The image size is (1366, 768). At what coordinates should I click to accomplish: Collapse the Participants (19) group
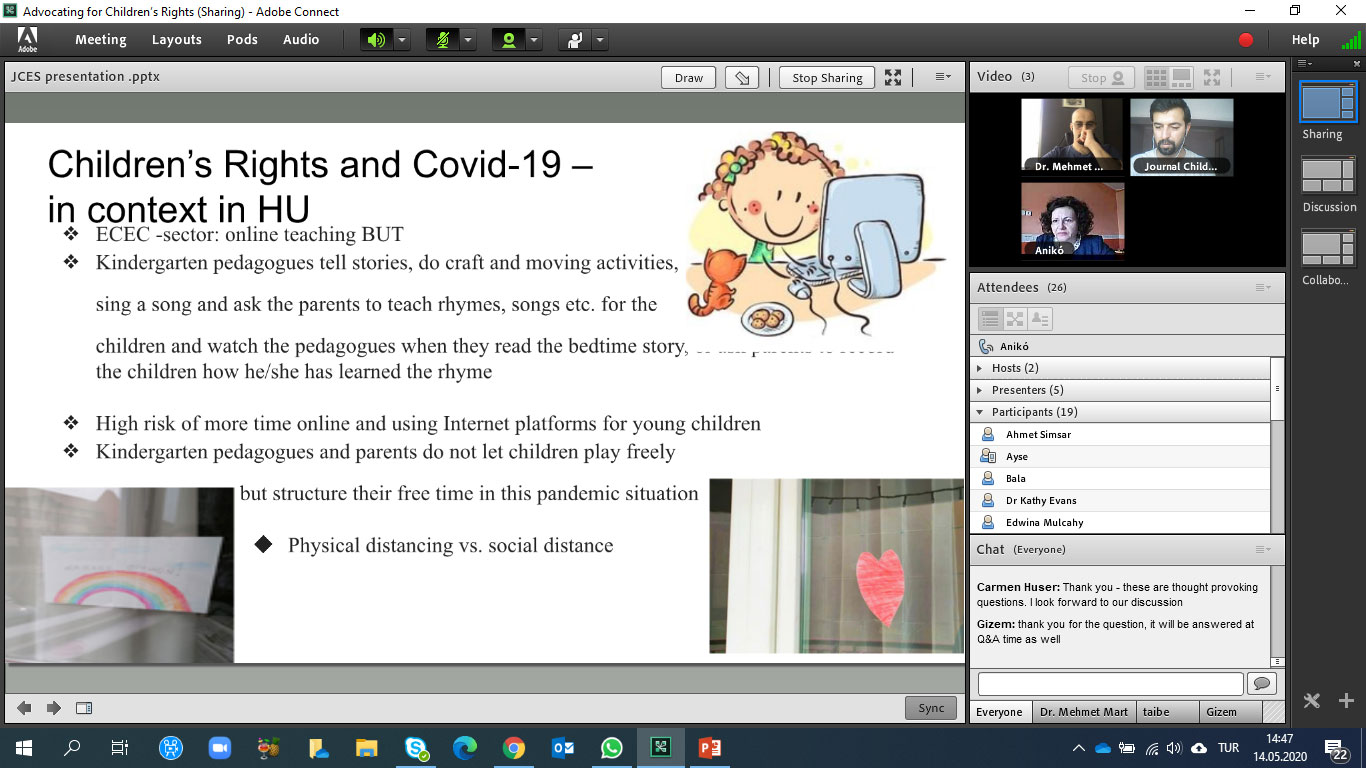point(981,412)
